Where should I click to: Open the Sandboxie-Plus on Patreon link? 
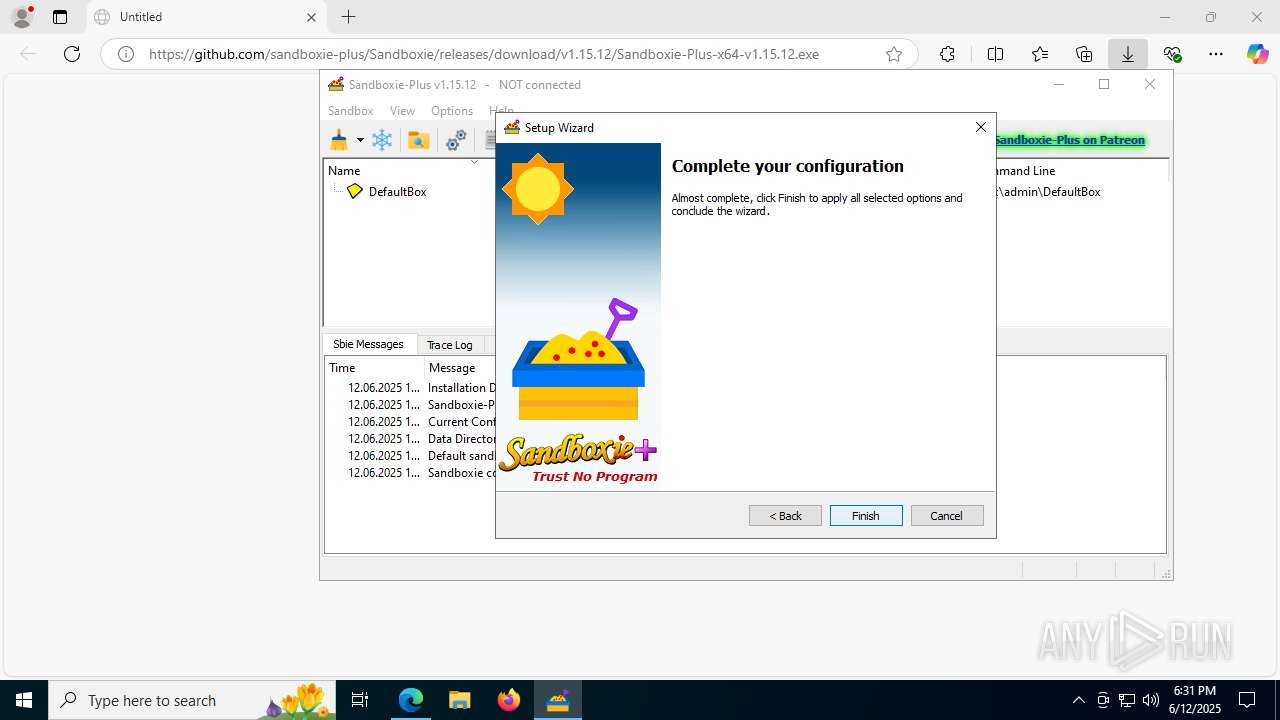coord(1070,140)
